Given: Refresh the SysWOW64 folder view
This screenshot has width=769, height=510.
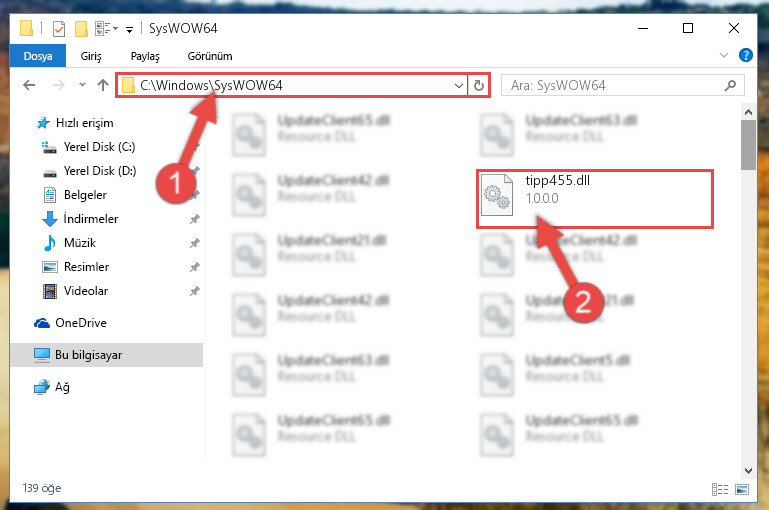Looking at the screenshot, I should [479, 86].
